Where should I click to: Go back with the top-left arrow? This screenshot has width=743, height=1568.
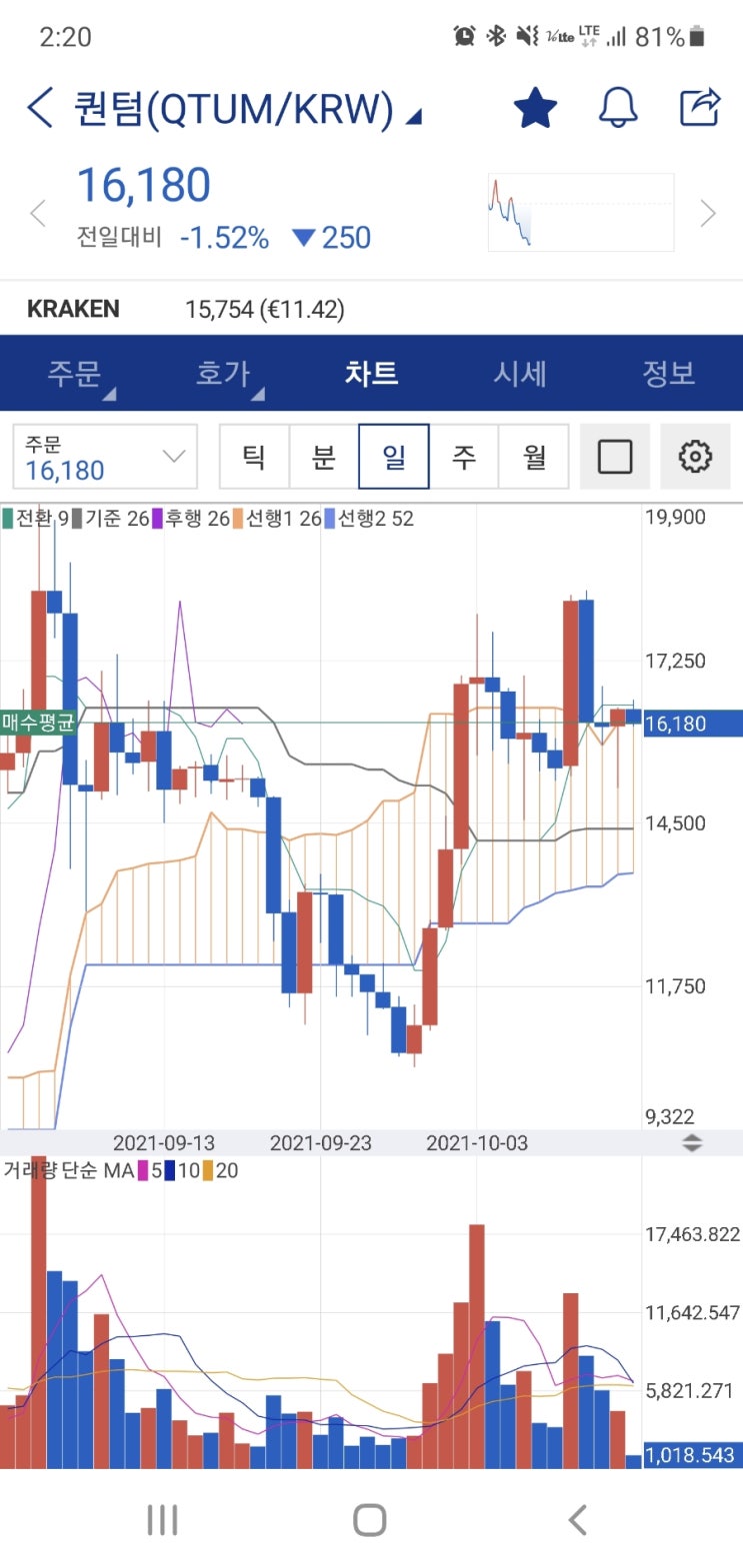(x=40, y=108)
